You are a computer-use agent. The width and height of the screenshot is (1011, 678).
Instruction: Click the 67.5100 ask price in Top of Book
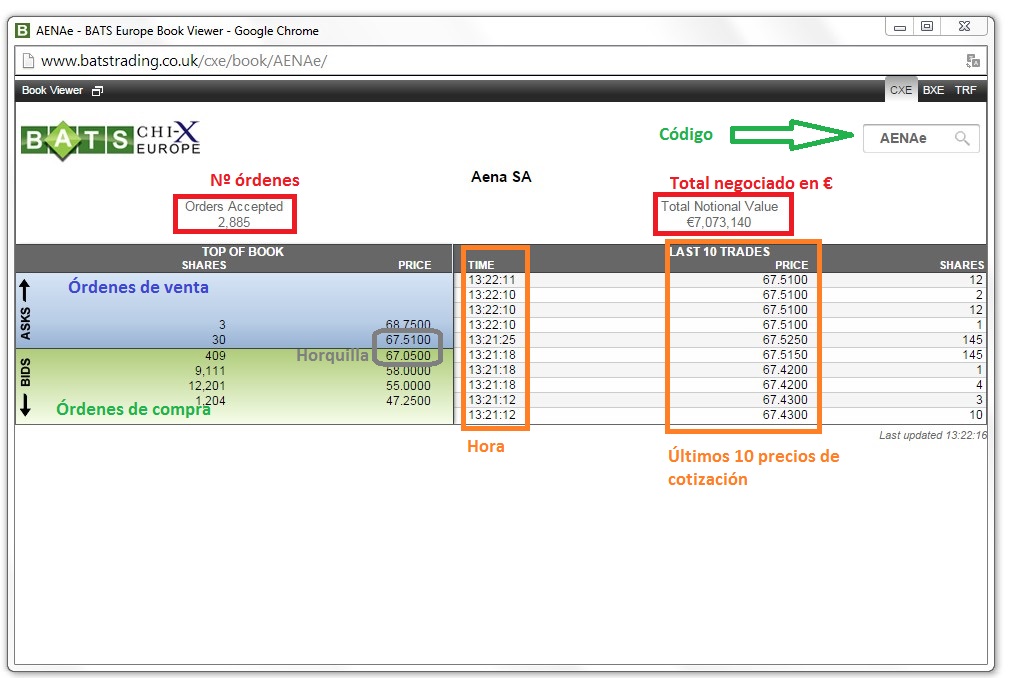click(x=408, y=340)
